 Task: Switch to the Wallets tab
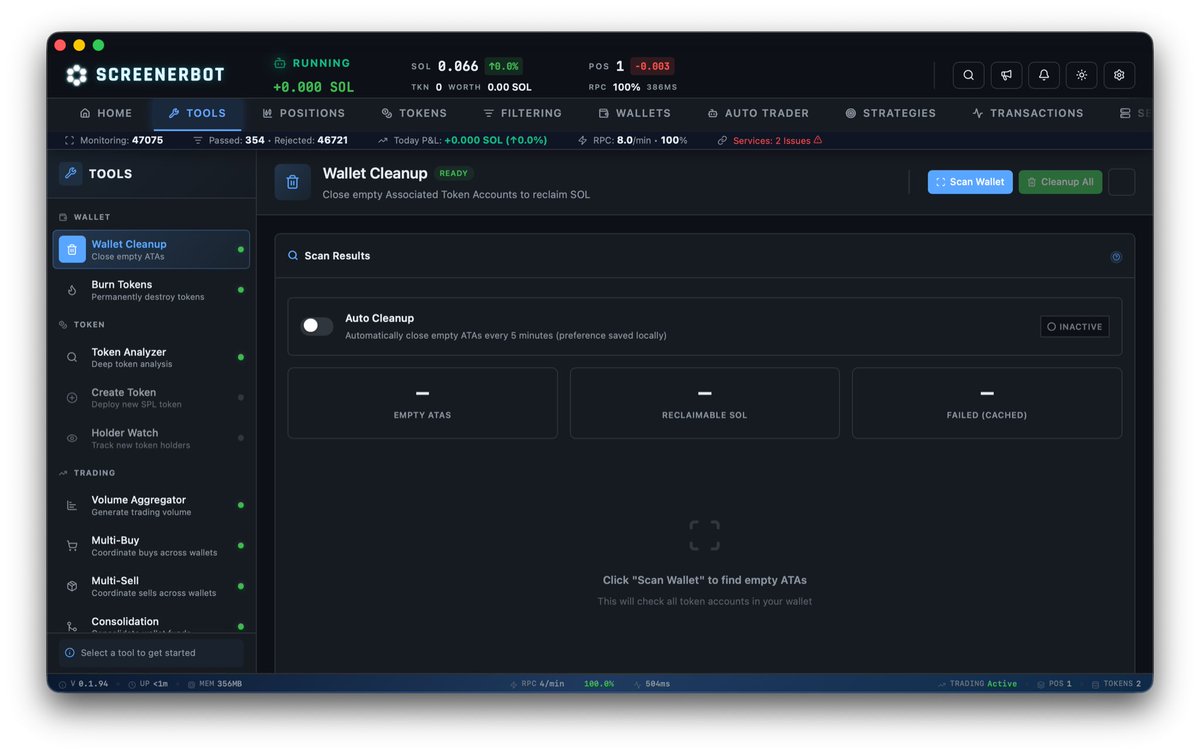tap(635, 114)
